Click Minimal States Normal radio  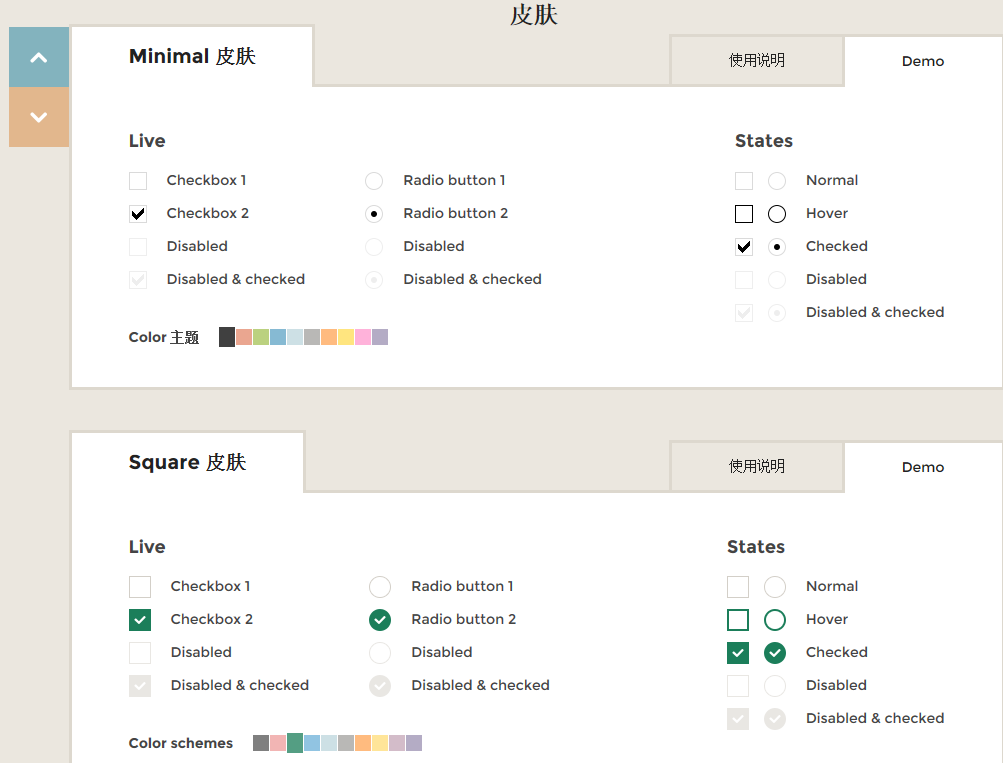point(777,180)
